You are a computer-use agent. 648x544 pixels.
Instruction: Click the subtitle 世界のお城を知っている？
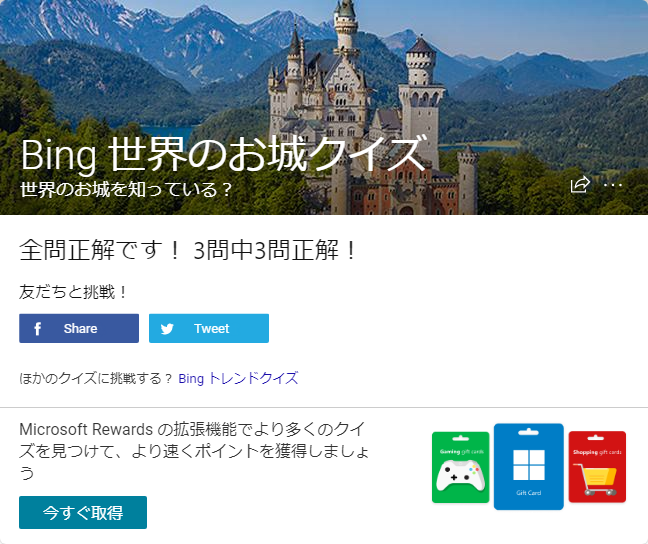click(126, 189)
